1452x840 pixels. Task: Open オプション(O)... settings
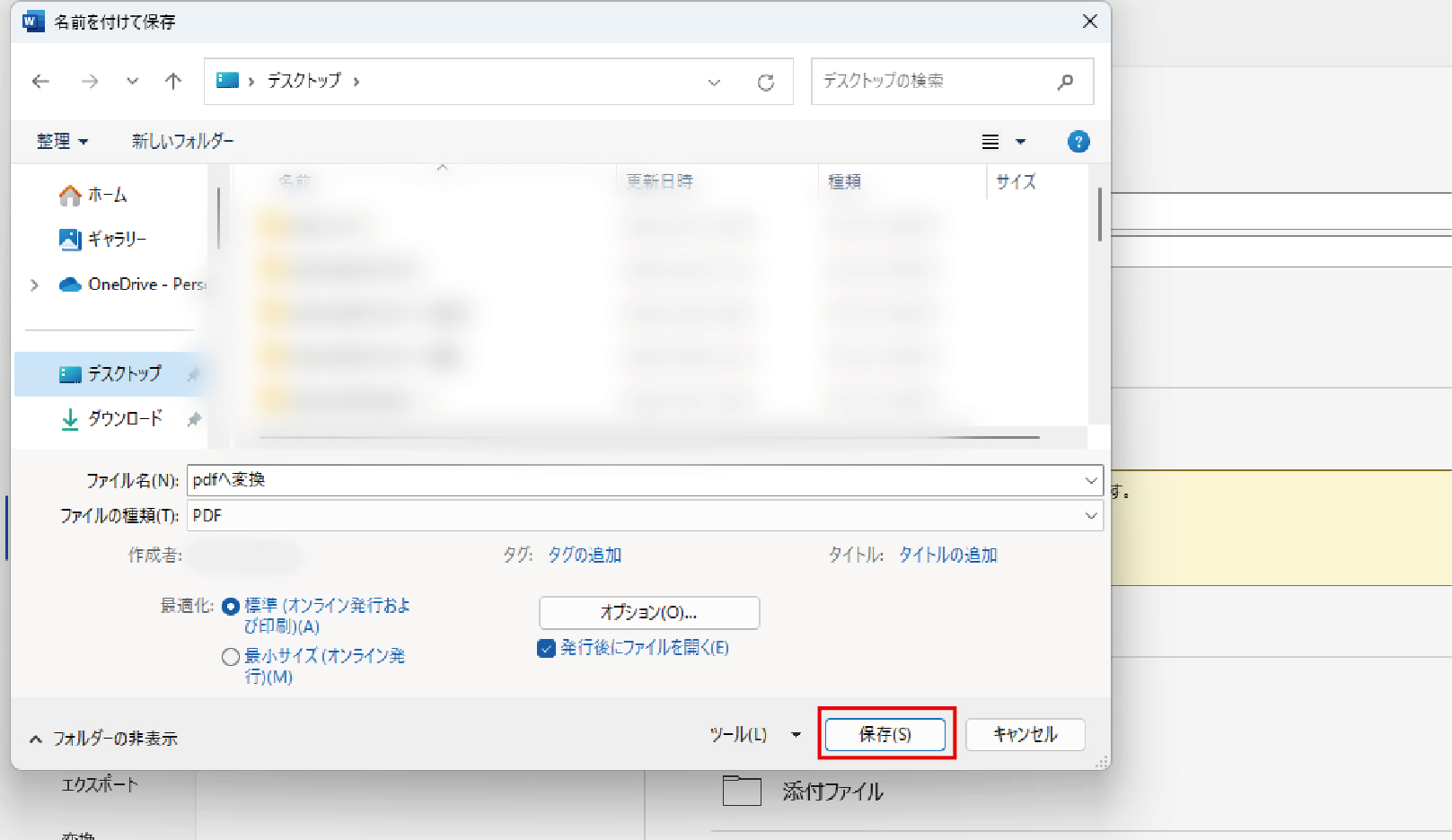point(649,613)
